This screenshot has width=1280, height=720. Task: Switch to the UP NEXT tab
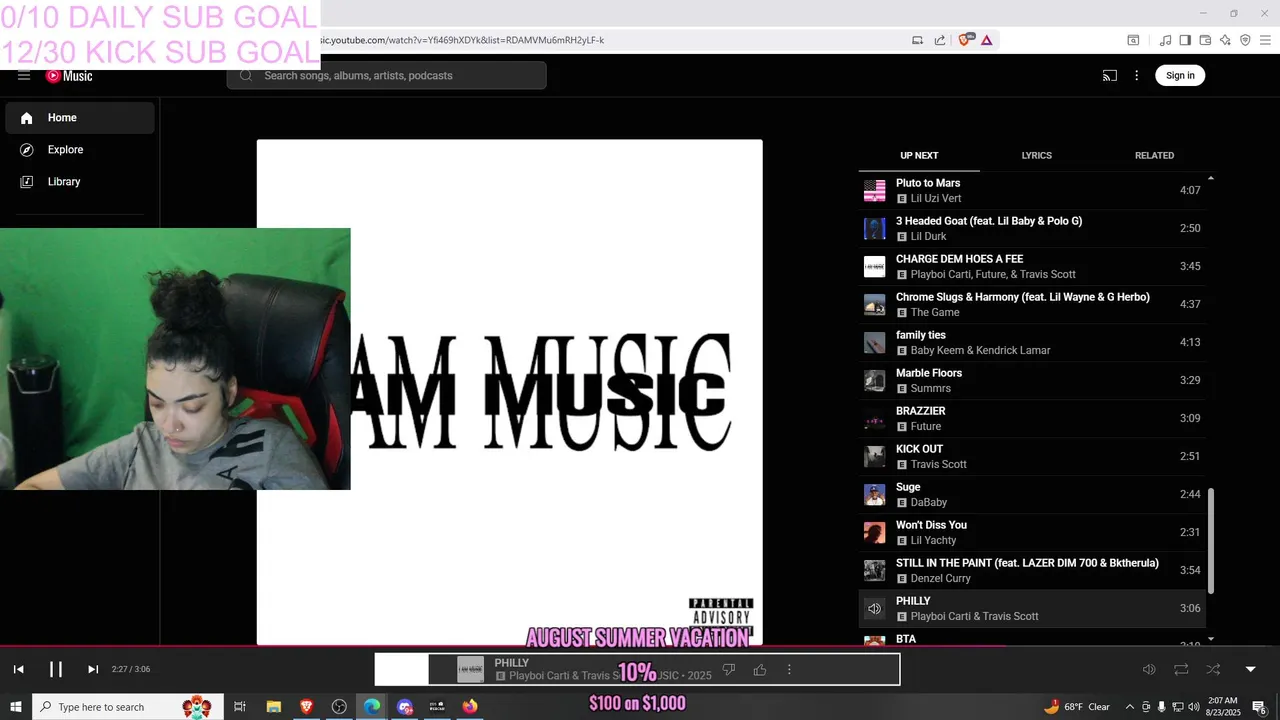(x=919, y=155)
